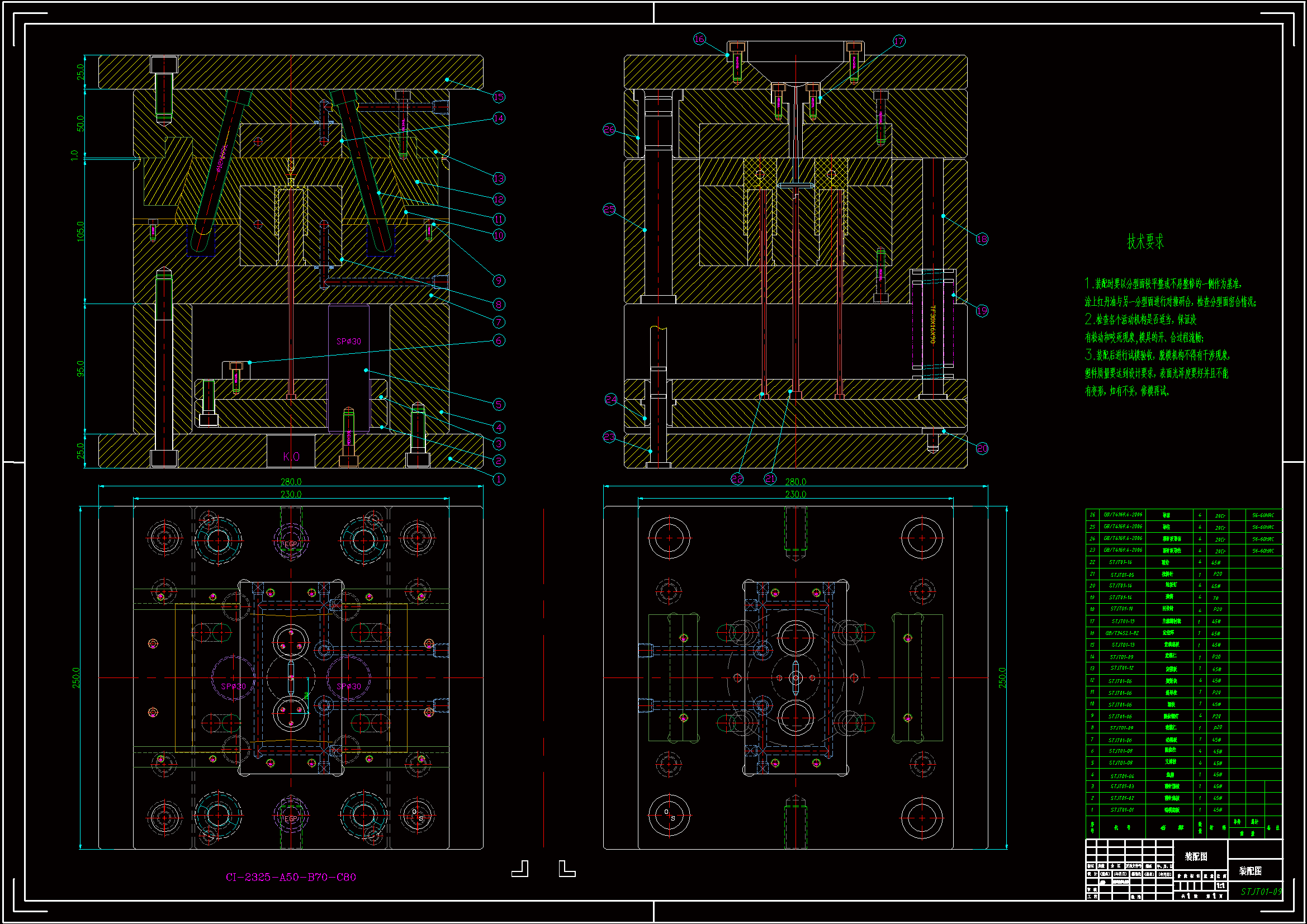Click the 技术要求 heading
This screenshot has height=924, width=1307.
pos(1145,242)
